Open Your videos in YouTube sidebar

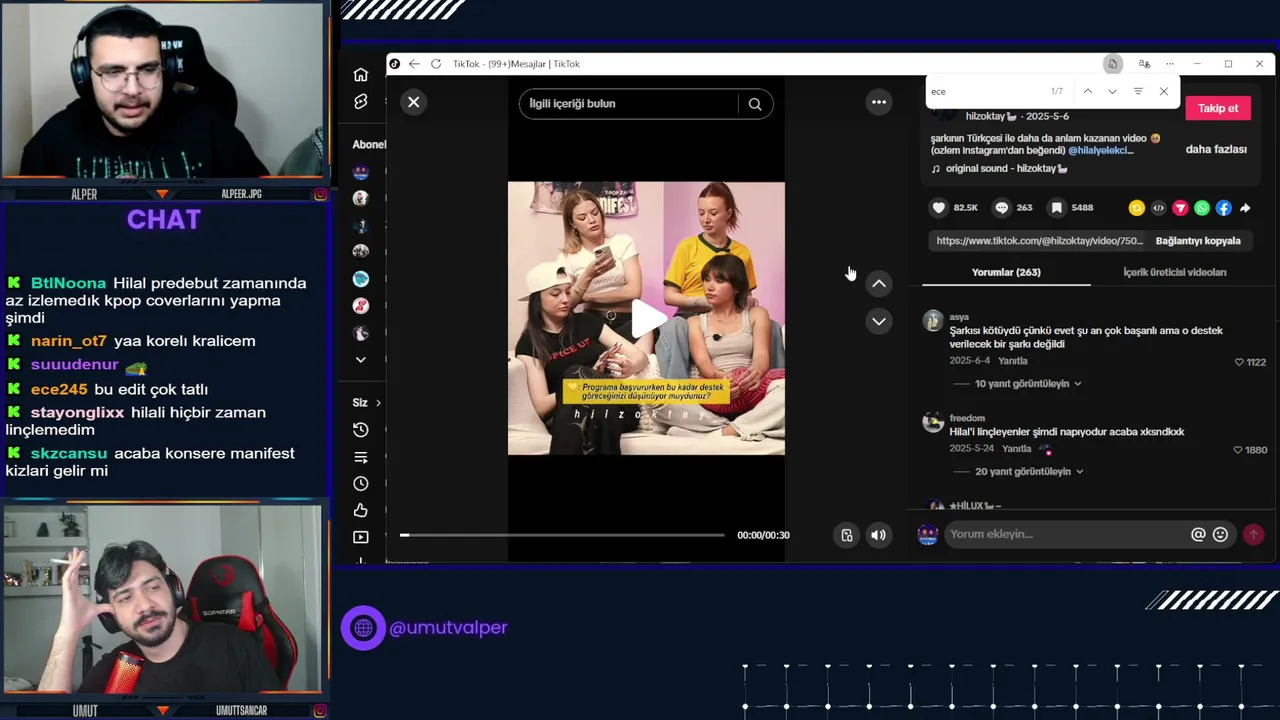point(361,537)
